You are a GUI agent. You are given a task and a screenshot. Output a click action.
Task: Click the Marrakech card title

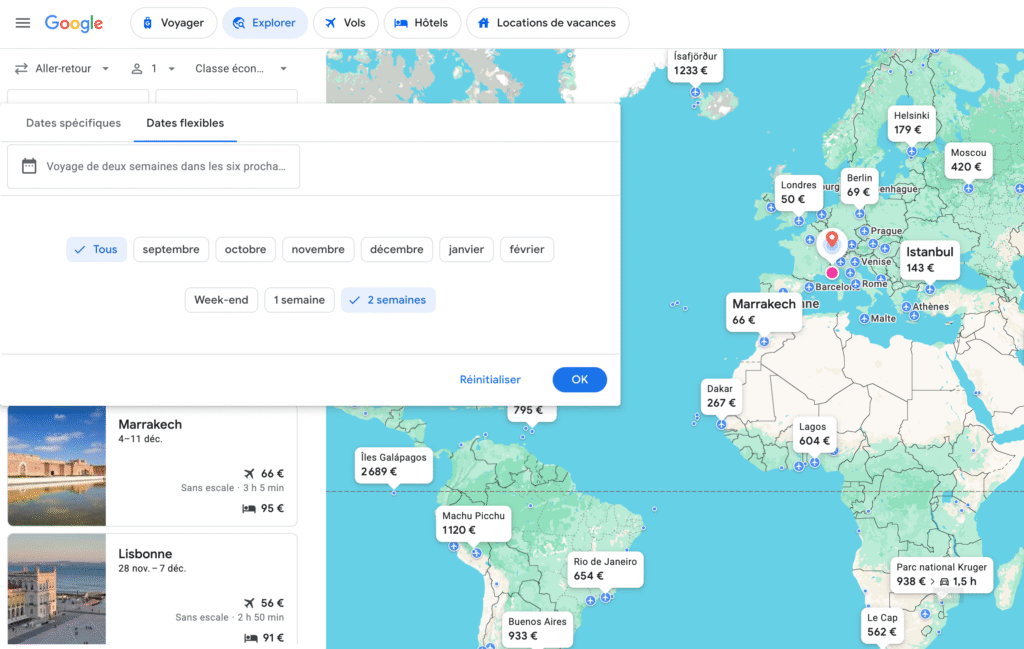[150, 424]
